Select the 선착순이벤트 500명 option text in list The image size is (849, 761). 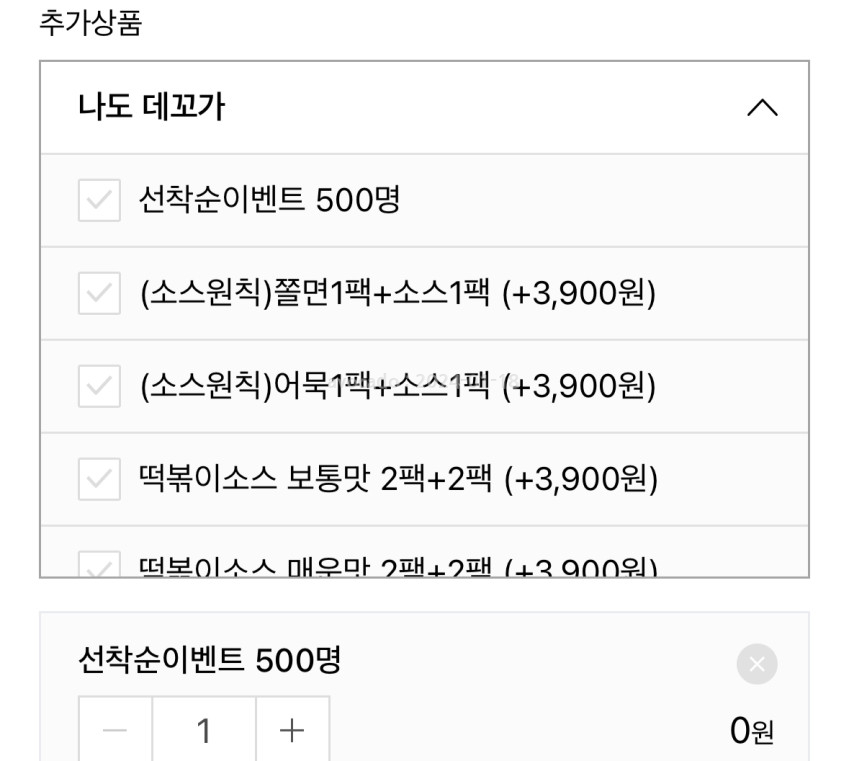pos(269,201)
